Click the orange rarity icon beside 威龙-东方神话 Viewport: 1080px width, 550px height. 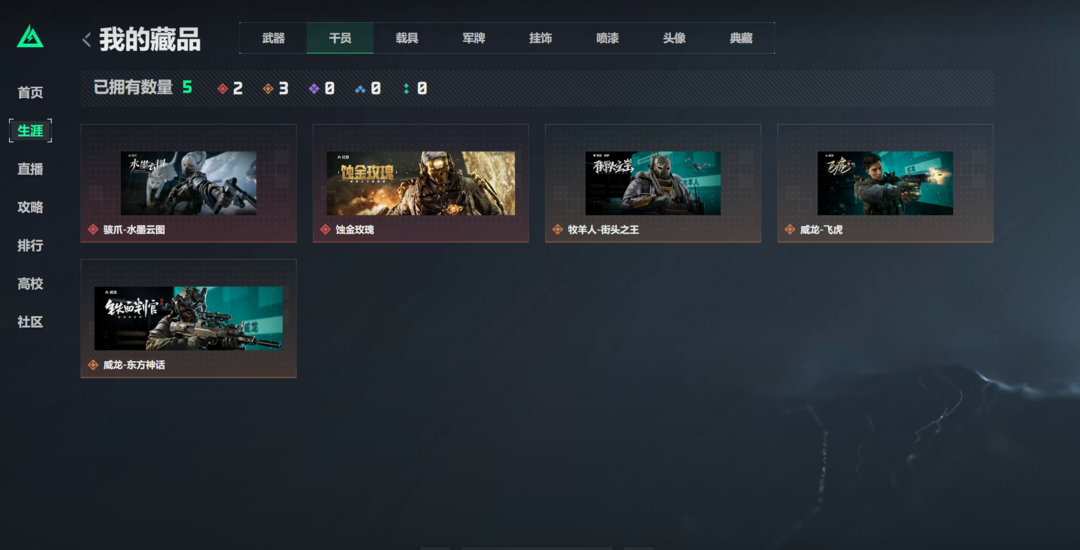click(93, 365)
